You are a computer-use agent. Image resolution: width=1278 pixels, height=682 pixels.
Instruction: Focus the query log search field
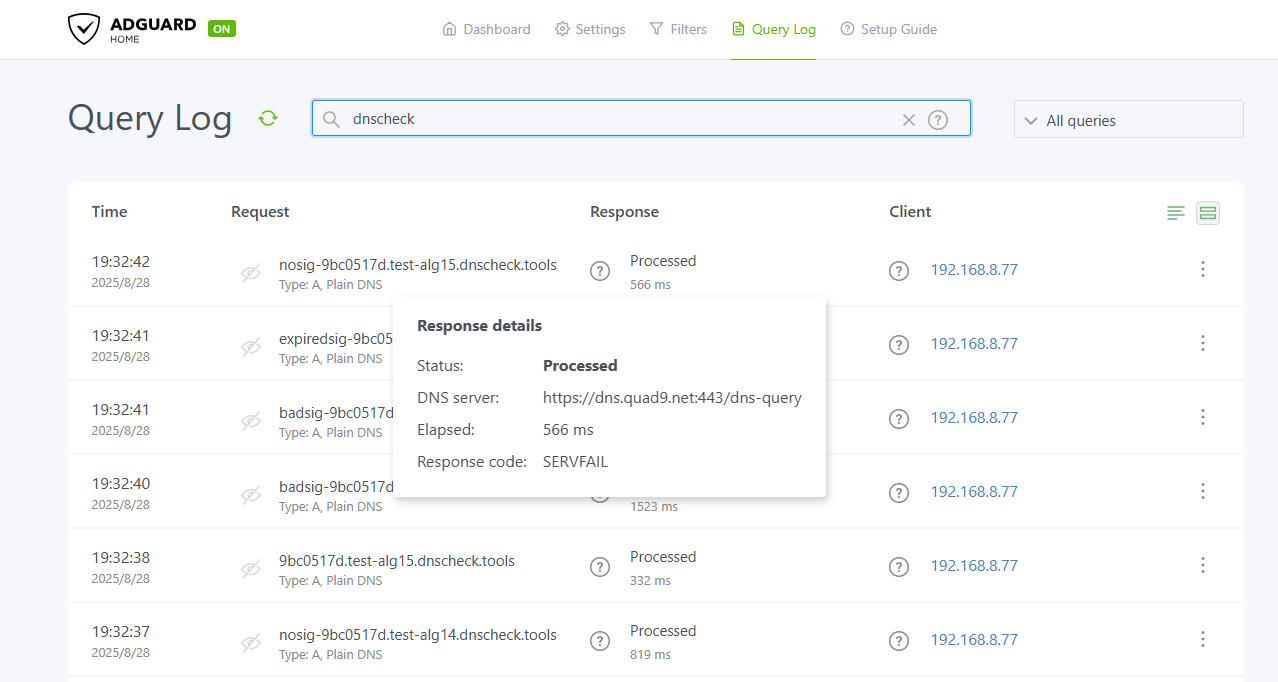click(620, 119)
